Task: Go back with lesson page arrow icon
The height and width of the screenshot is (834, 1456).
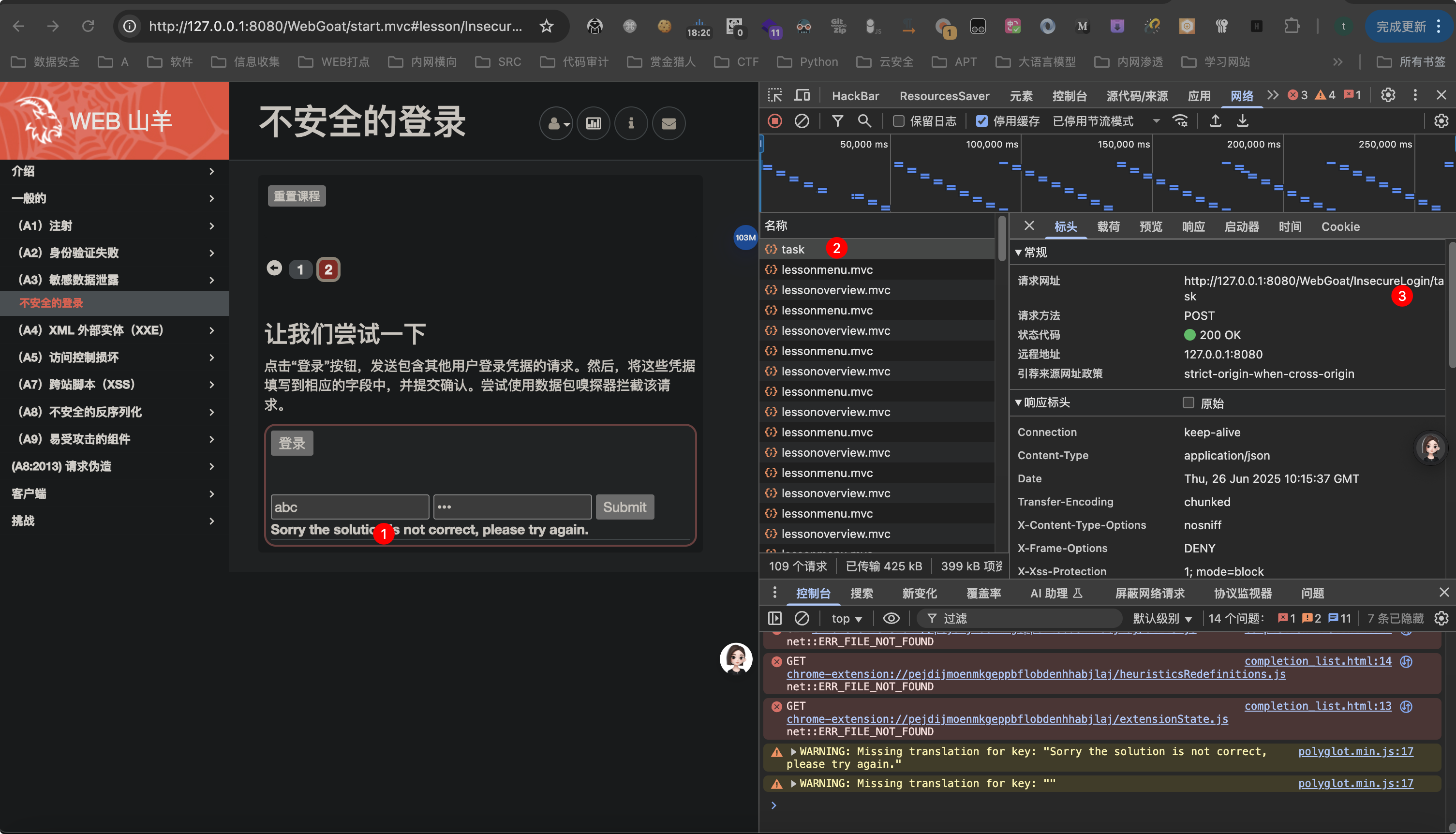Action: tap(274, 268)
